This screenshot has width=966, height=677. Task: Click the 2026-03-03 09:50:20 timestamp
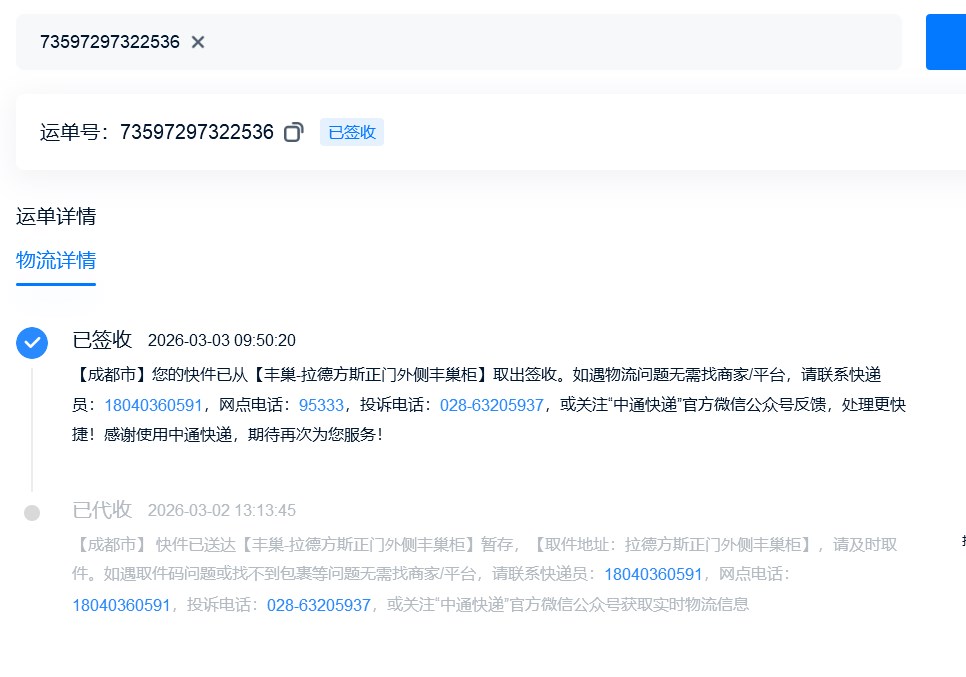221,341
